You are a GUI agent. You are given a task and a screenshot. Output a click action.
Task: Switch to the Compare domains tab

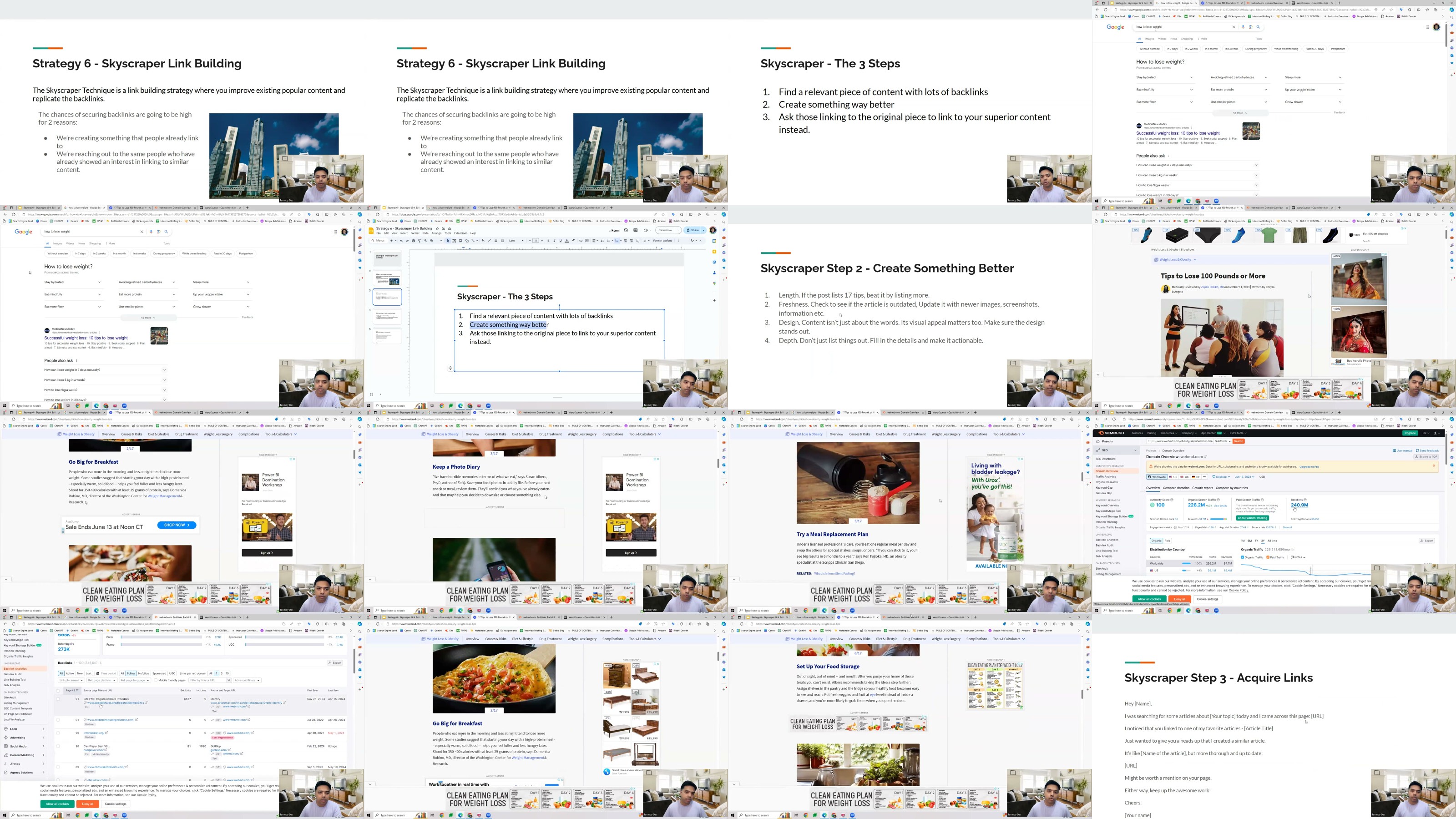(1176, 488)
